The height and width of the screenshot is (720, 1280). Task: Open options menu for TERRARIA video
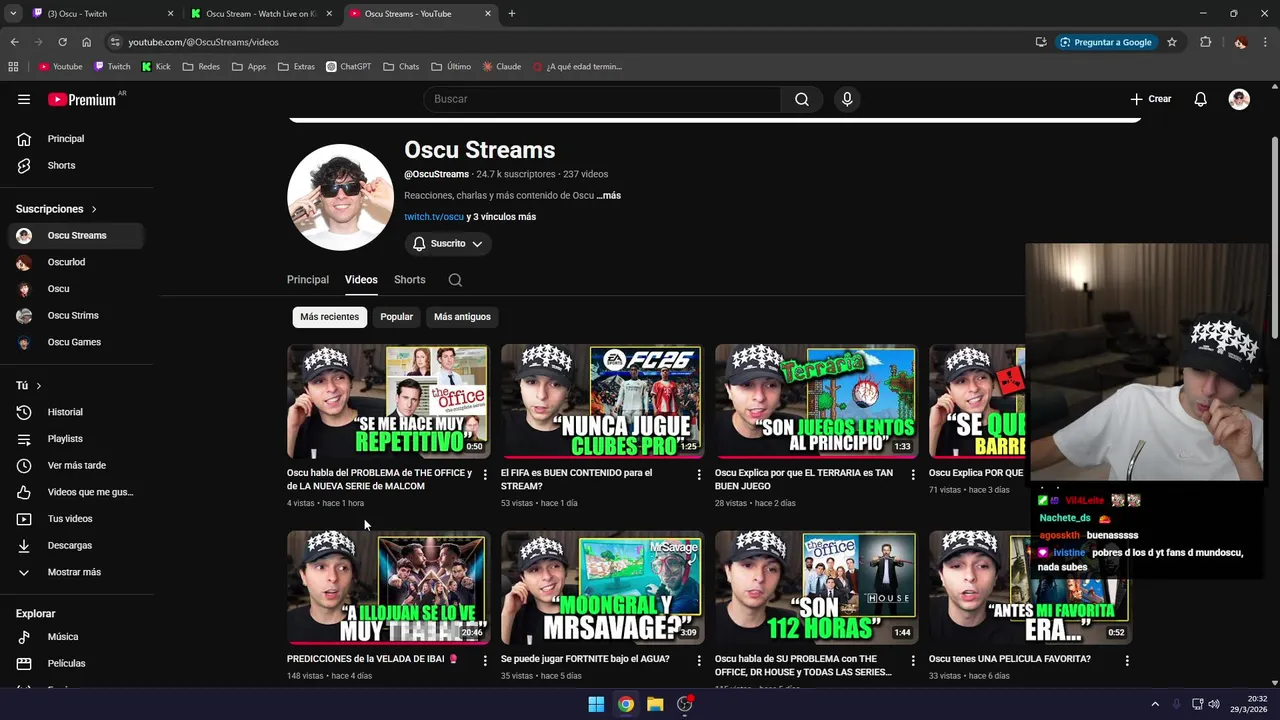[913, 474]
